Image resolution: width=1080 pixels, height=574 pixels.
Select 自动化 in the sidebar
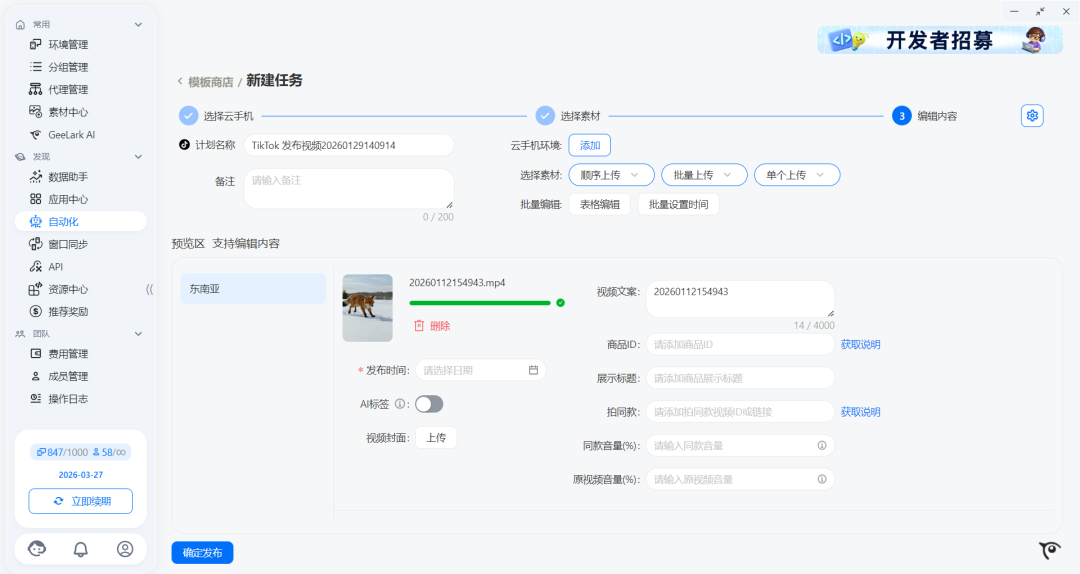80,221
